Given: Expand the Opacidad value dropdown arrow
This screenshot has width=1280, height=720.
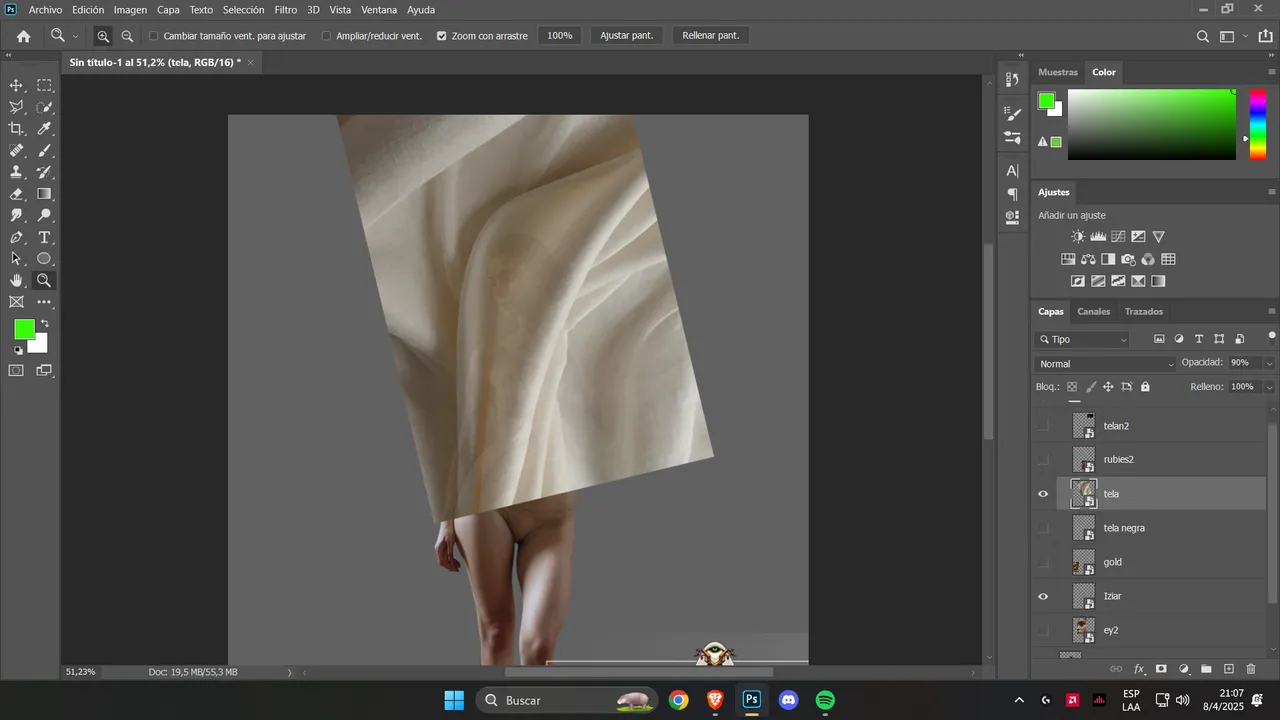Looking at the screenshot, I should (x=1269, y=363).
